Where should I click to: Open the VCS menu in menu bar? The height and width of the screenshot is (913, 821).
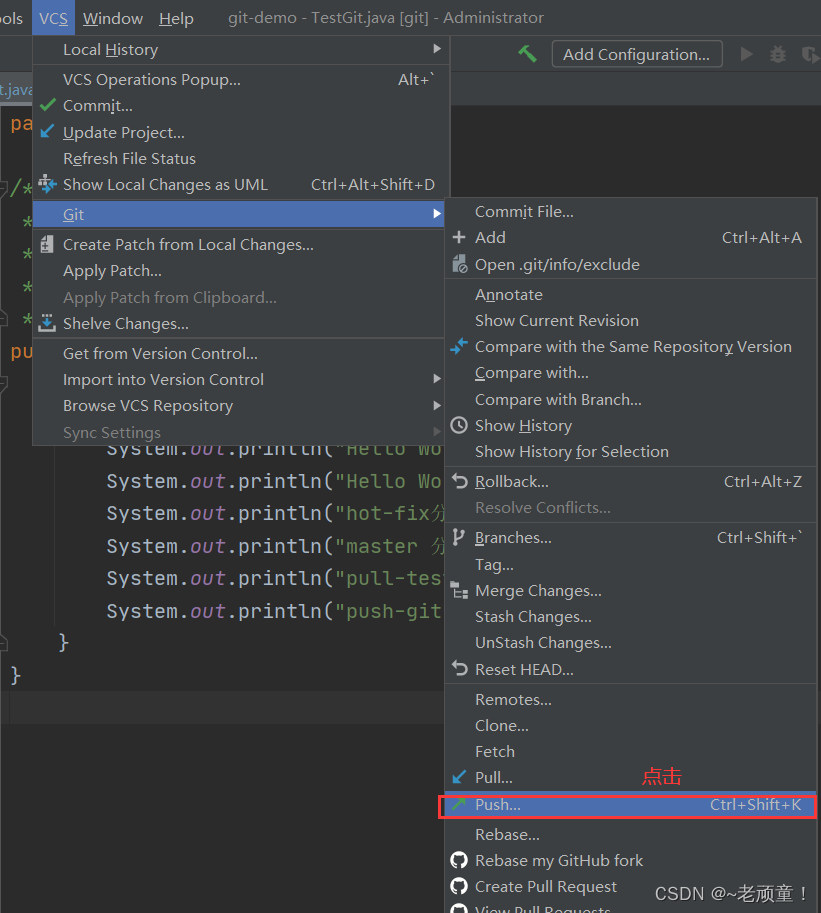54,18
